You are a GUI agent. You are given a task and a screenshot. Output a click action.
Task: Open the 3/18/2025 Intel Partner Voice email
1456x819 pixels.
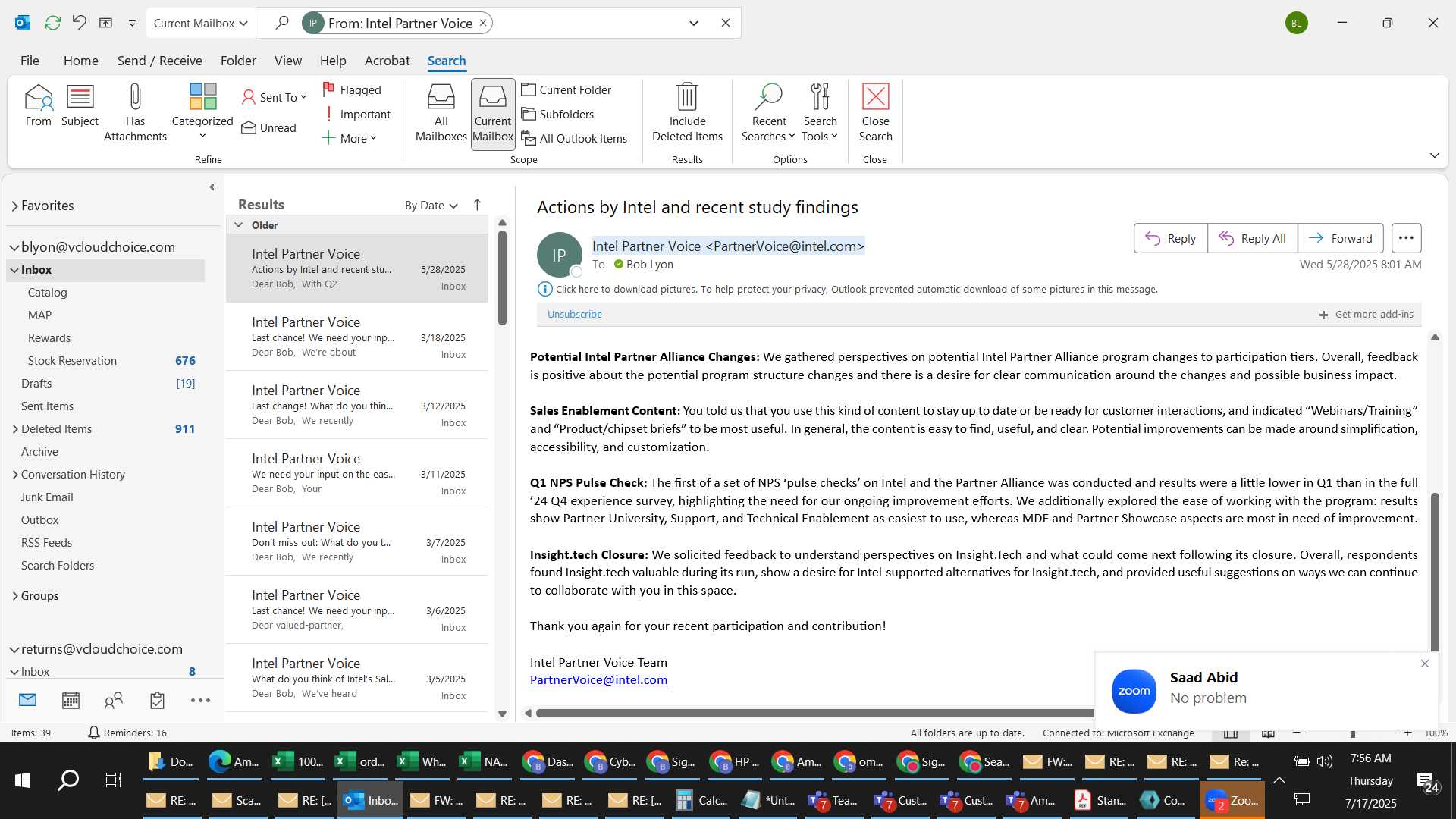[x=356, y=337]
